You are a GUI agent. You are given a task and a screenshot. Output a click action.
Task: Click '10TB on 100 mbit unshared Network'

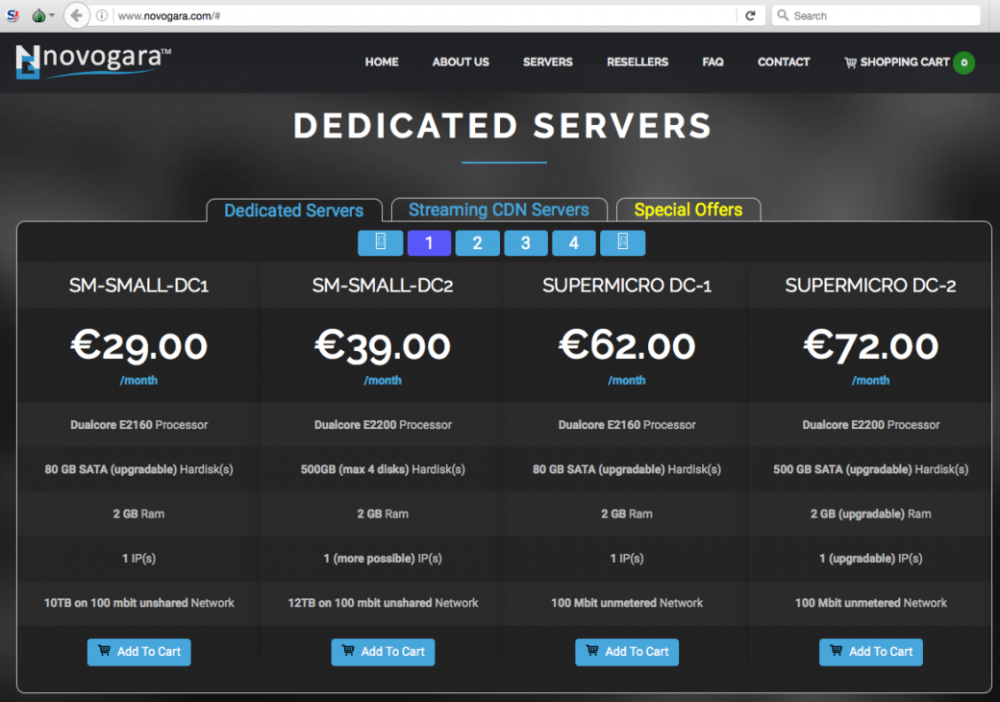139,603
